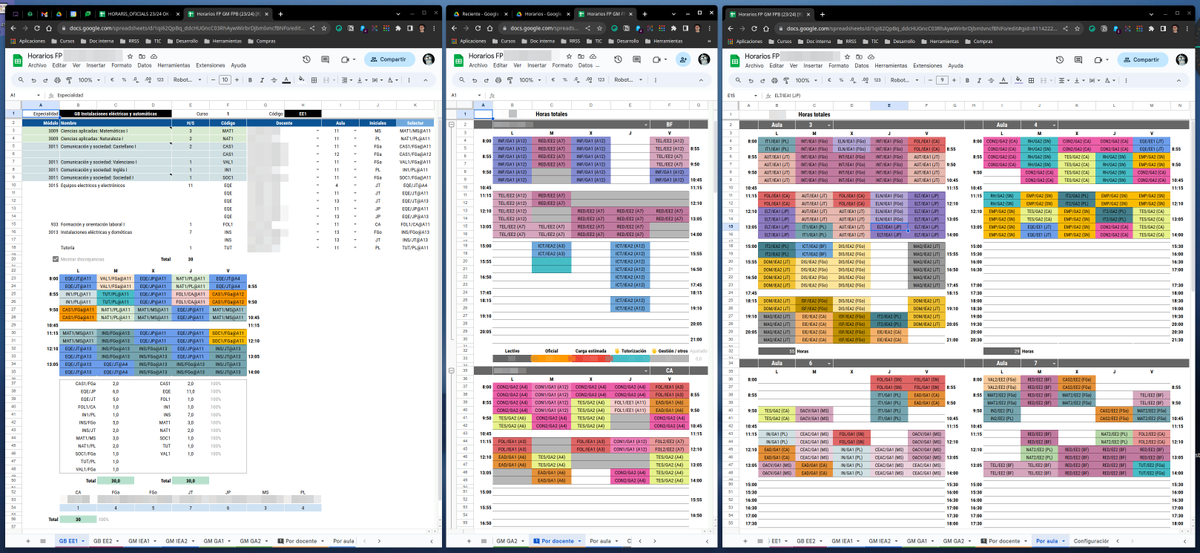Open Herramientas menu in right window

(890, 65)
